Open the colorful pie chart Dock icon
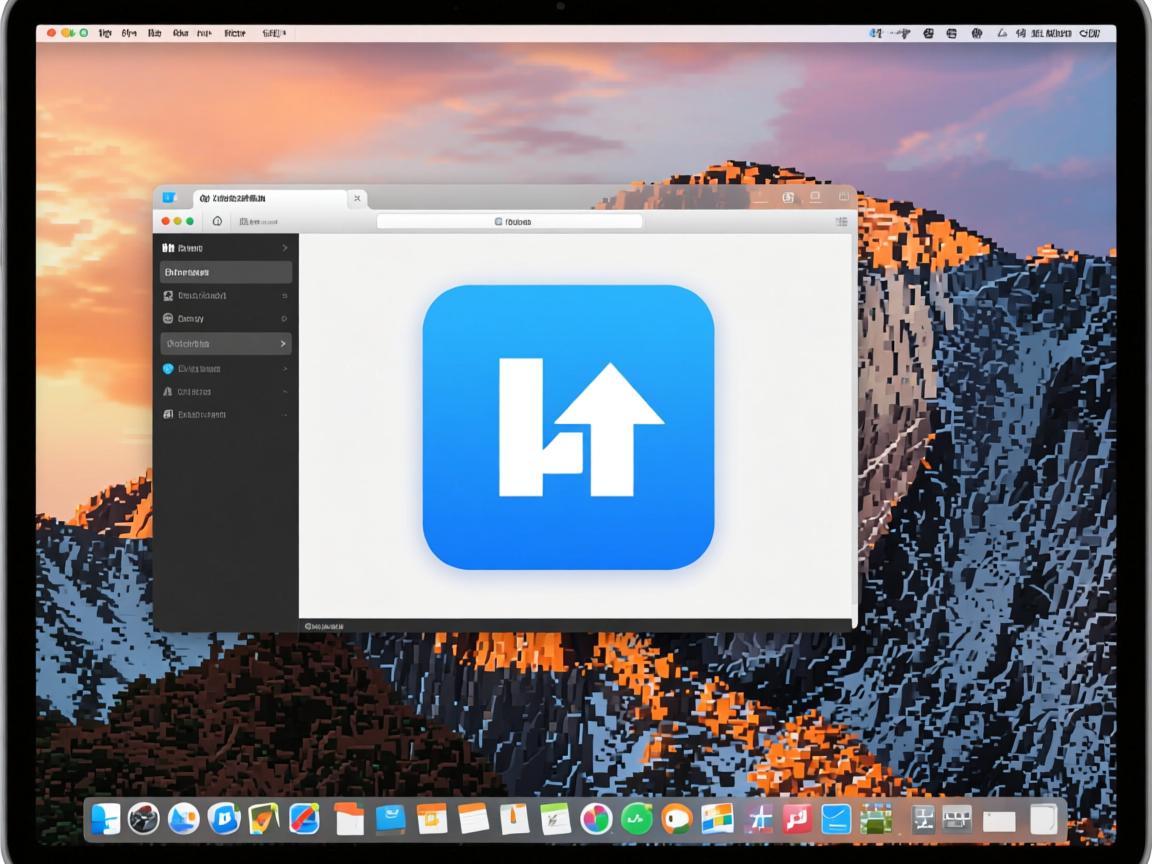1152x864 pixels. (596, 819)
